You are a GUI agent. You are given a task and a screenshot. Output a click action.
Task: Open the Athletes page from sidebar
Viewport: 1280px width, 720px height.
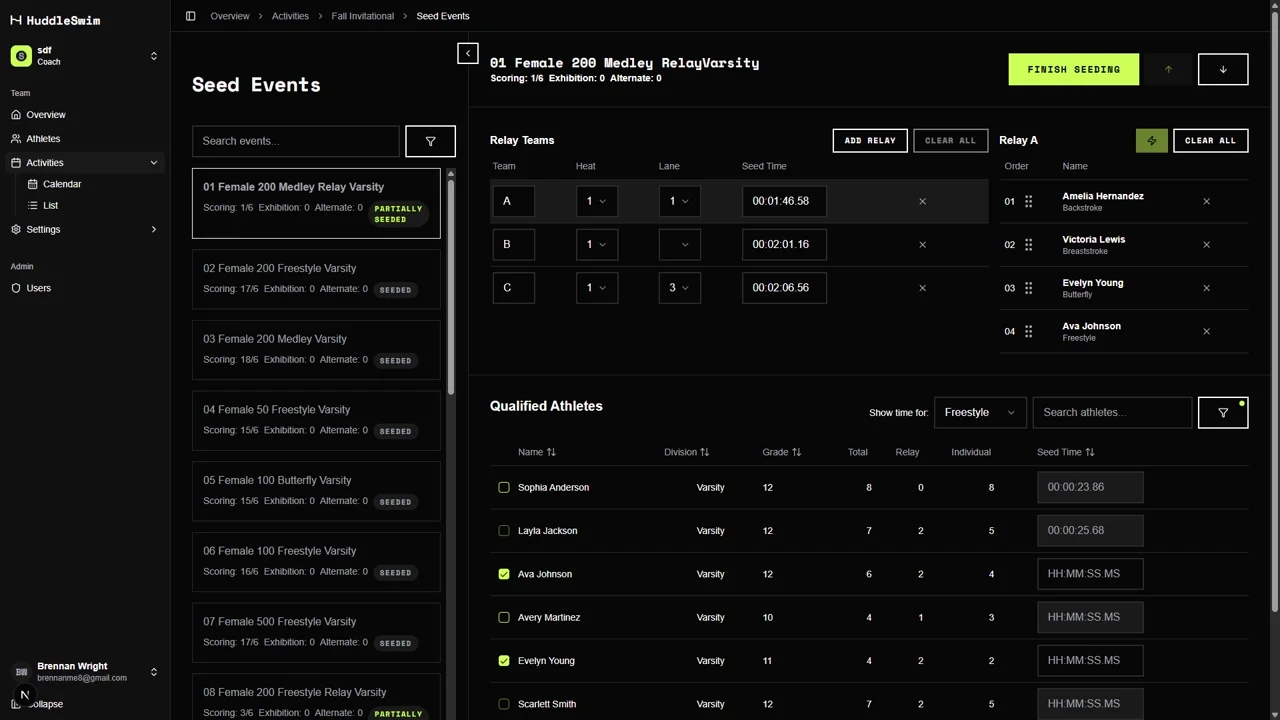tap(42, 138)
